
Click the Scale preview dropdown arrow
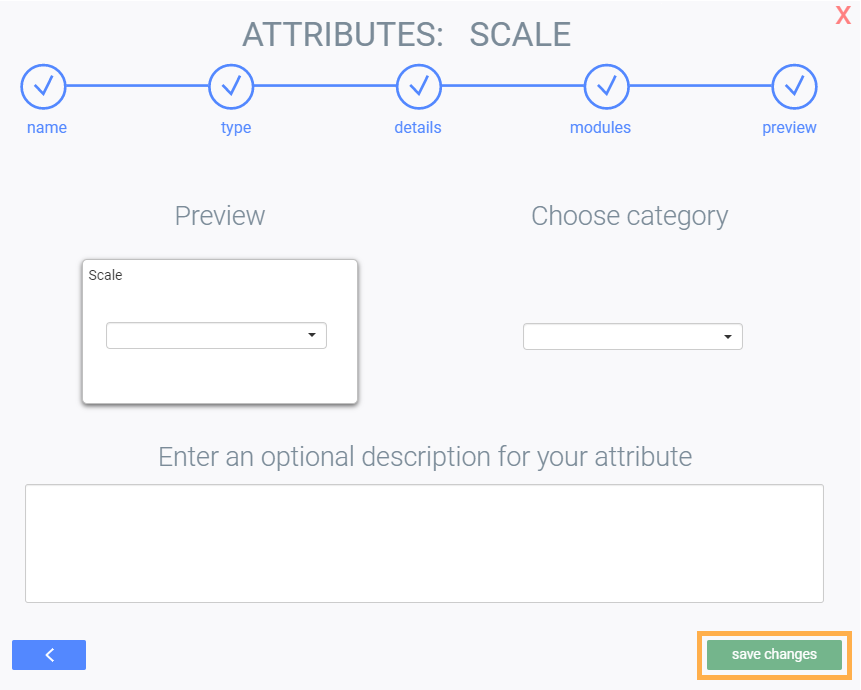pyautogui.click(x=312, y=335)
